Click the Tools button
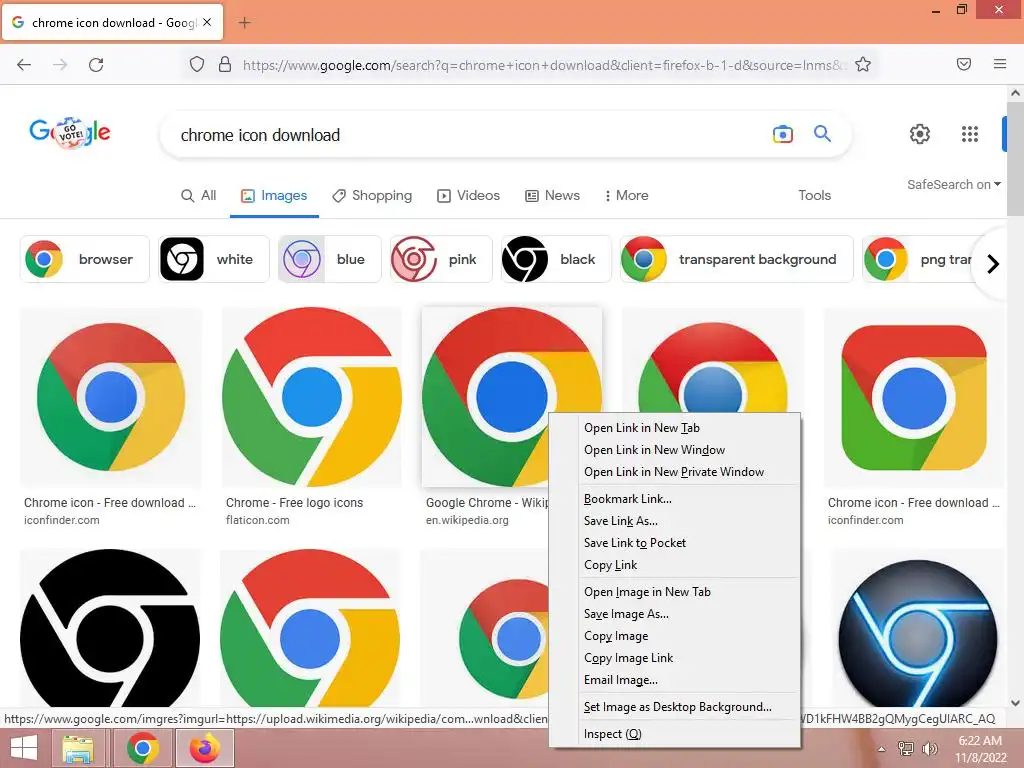 pos(814,195)
